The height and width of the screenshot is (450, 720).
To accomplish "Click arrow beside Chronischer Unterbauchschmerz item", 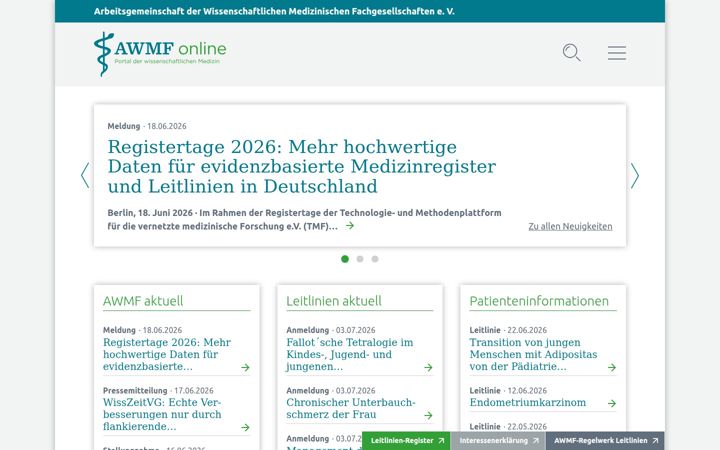I will 428,416.
